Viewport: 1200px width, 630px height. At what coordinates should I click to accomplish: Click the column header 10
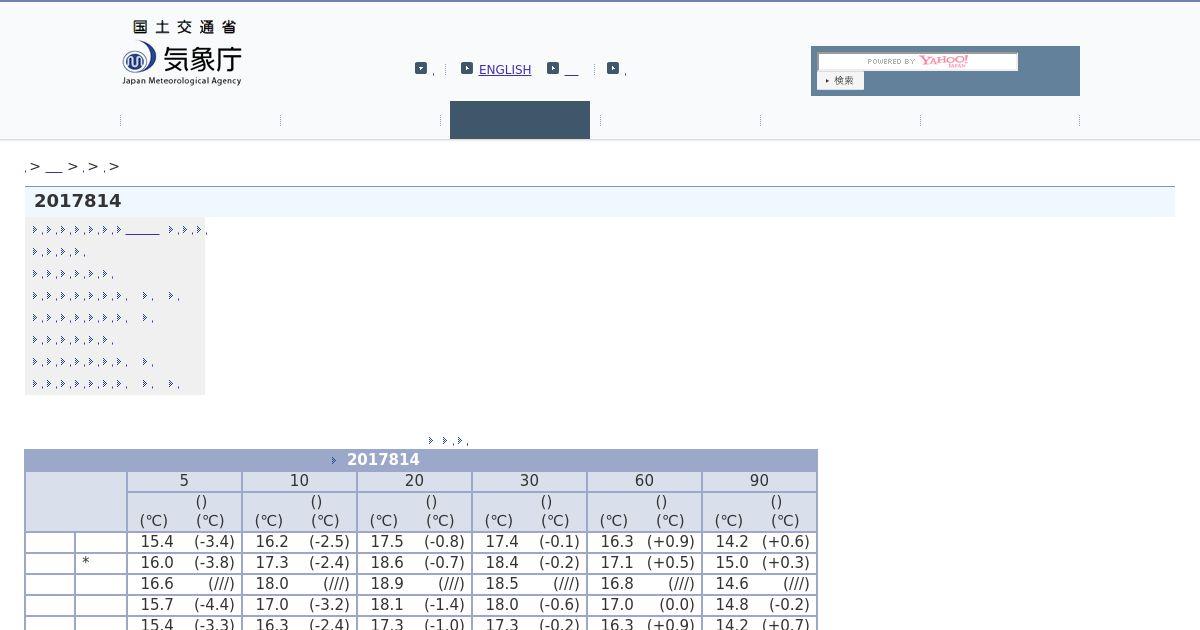coord(299,481)
